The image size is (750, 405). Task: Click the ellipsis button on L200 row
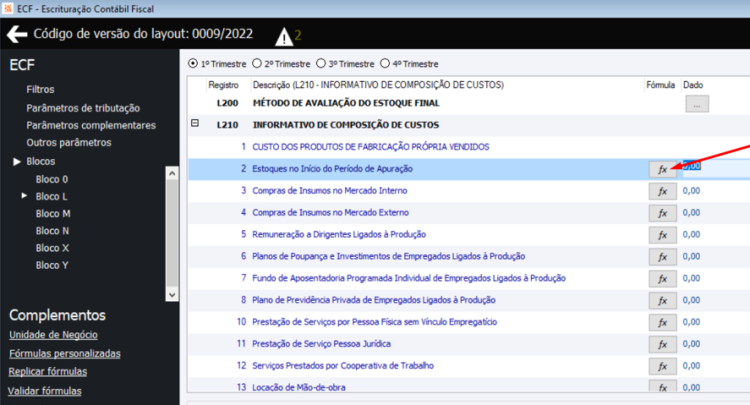click(x=697, y=104)
